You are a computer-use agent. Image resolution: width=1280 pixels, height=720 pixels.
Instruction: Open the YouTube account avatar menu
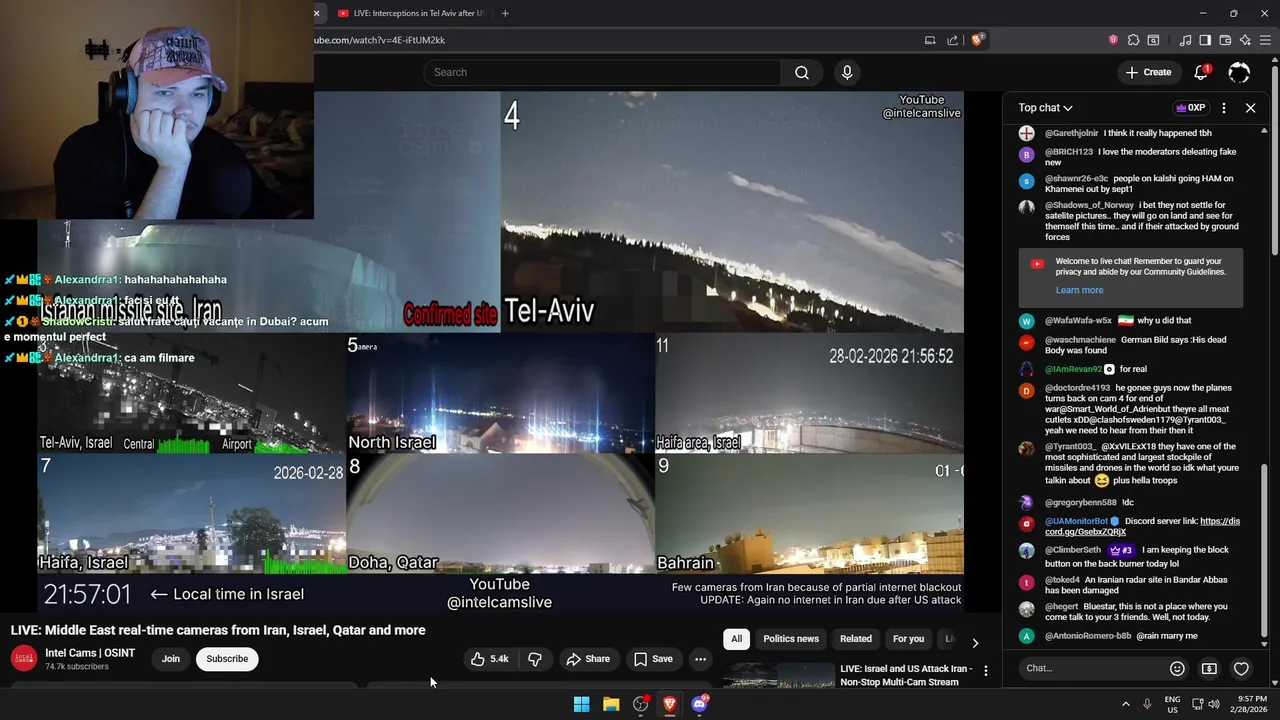[1239, 72]
